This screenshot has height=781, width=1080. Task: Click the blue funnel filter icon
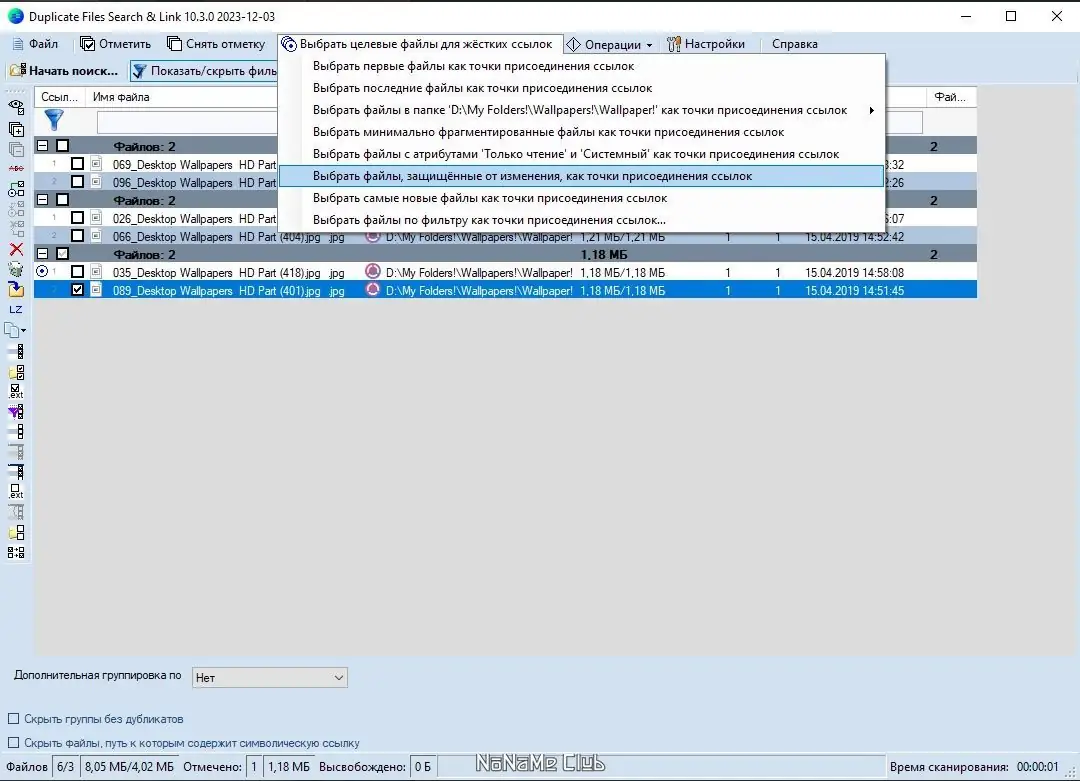click(54, 121)
